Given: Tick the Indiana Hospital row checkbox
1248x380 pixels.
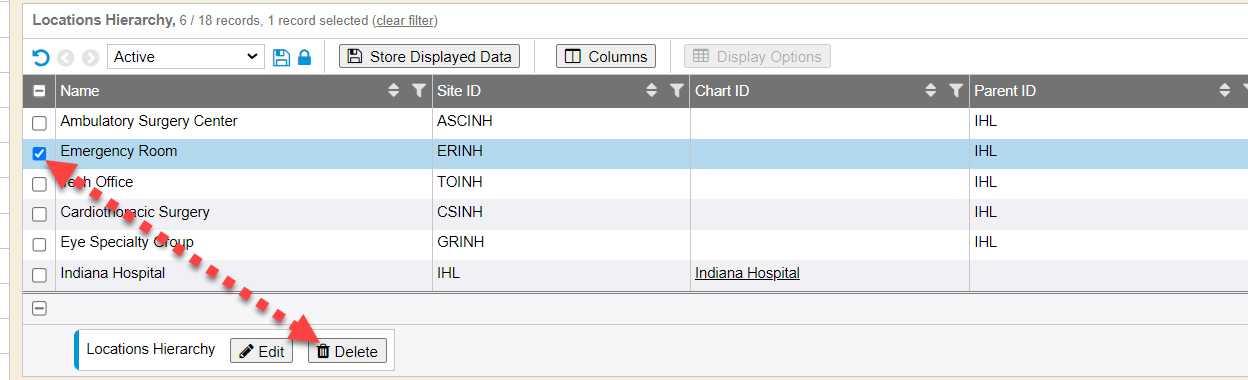Looking at the screenshot, I should [x=39, y=275].
